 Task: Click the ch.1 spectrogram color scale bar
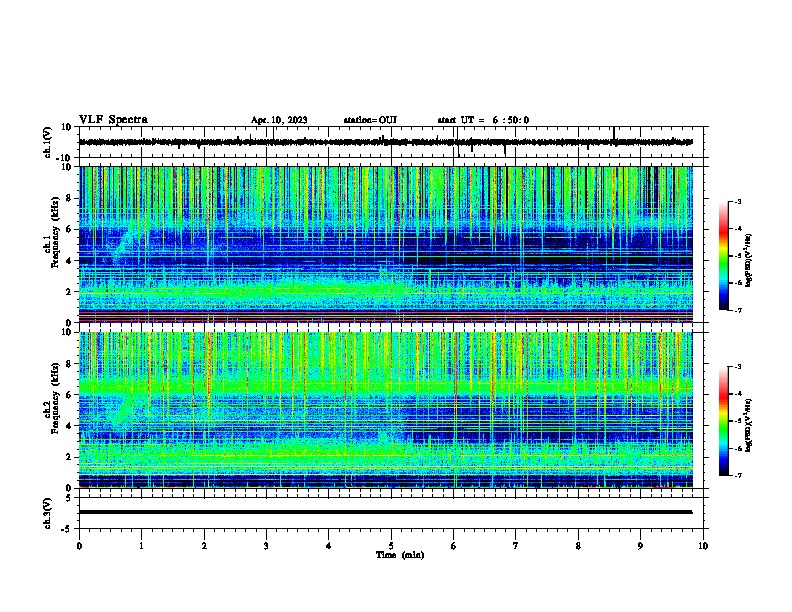723,256
